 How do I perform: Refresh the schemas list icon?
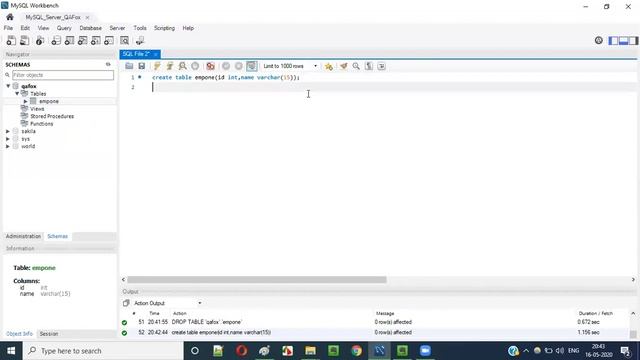coord(108,64)
